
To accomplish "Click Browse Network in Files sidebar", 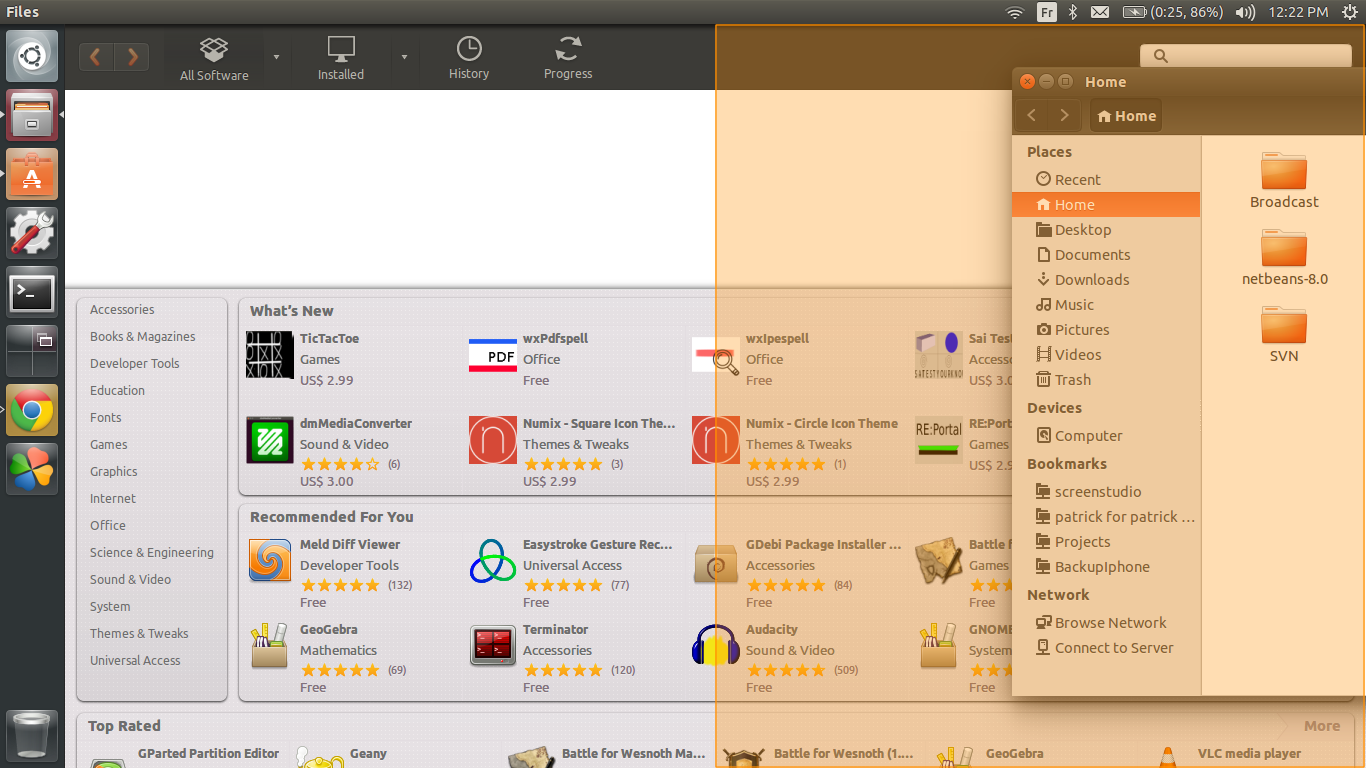I will 1106,623.
